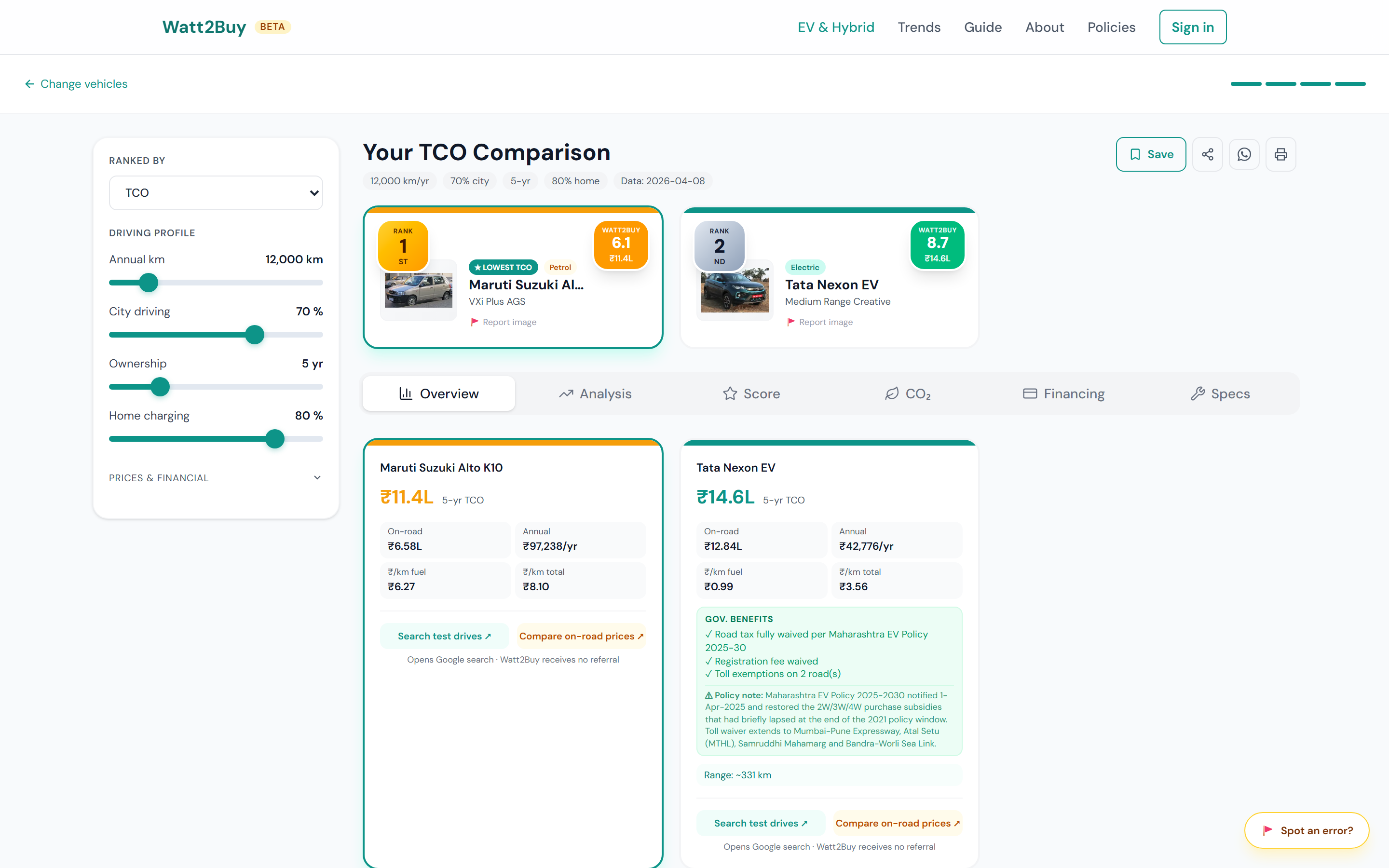Click the Watt2Buy 6.1 score badge
This screenshot has width=1389, height=868.
click(621, 244)
